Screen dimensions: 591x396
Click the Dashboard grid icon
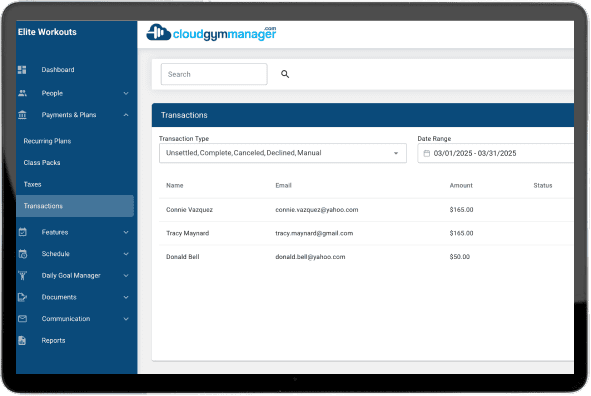[22, 70]
